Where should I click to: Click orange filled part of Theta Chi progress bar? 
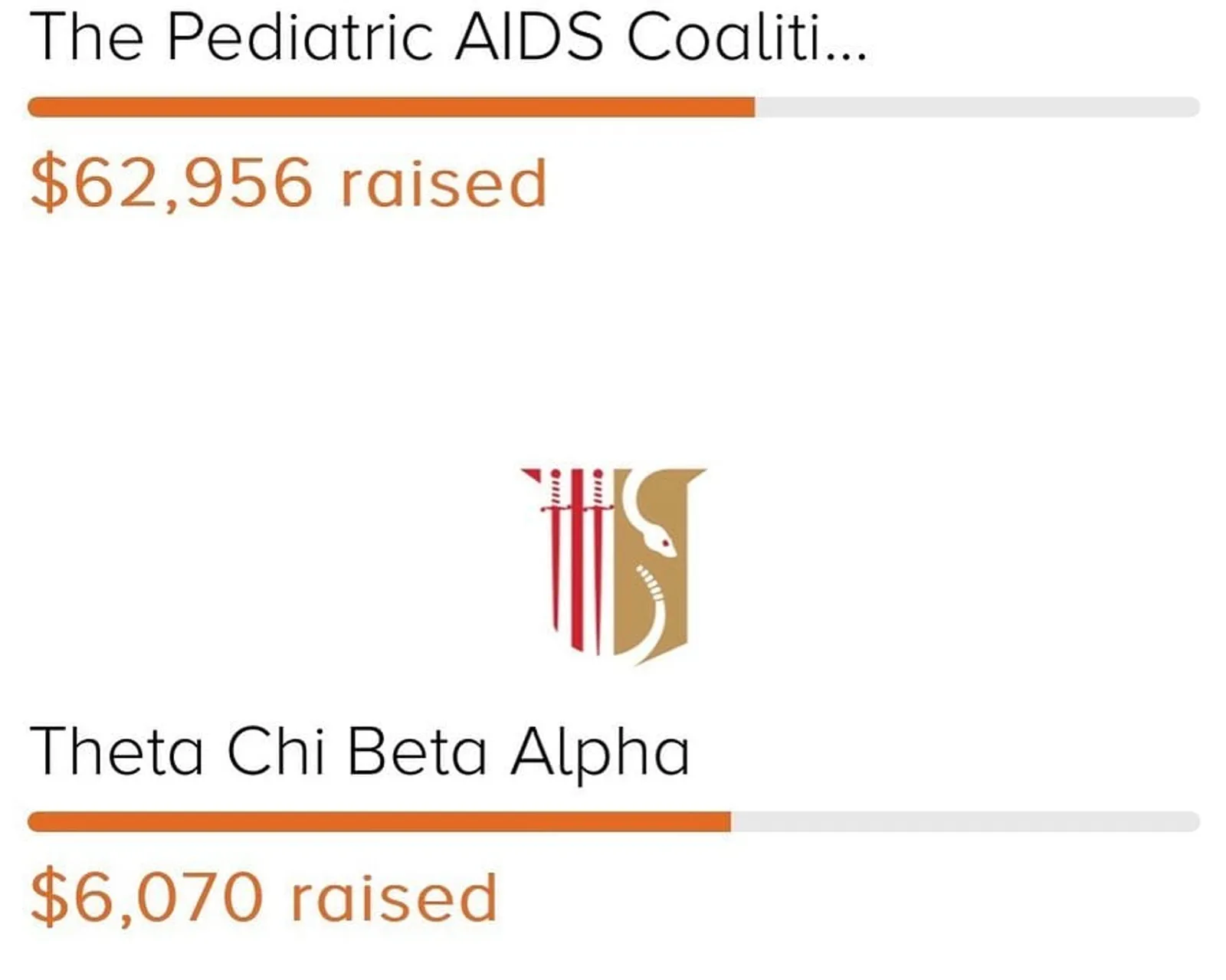pos(379,821)
